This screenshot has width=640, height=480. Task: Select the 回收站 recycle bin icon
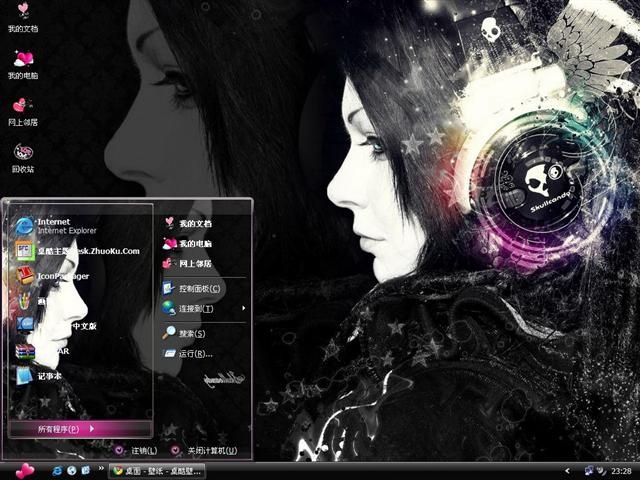(x=23, y=158)
